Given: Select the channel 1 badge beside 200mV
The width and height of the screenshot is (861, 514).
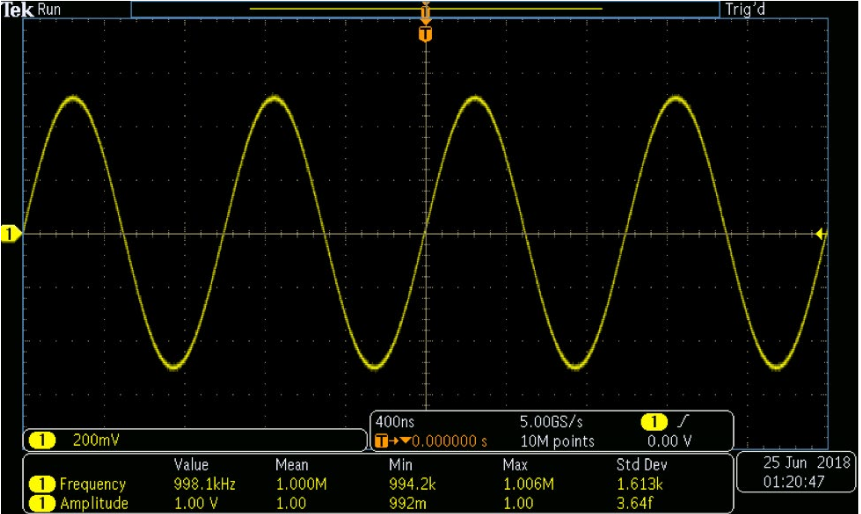Looking at the screenshot, I should coord(42,440).
